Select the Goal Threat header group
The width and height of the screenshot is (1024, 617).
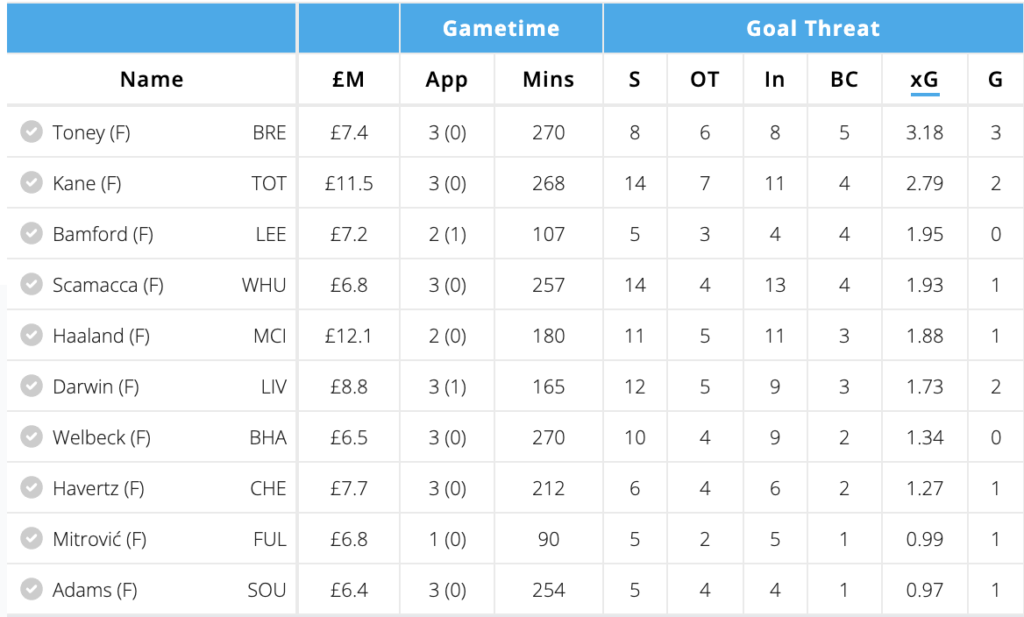tap(813, 28)
